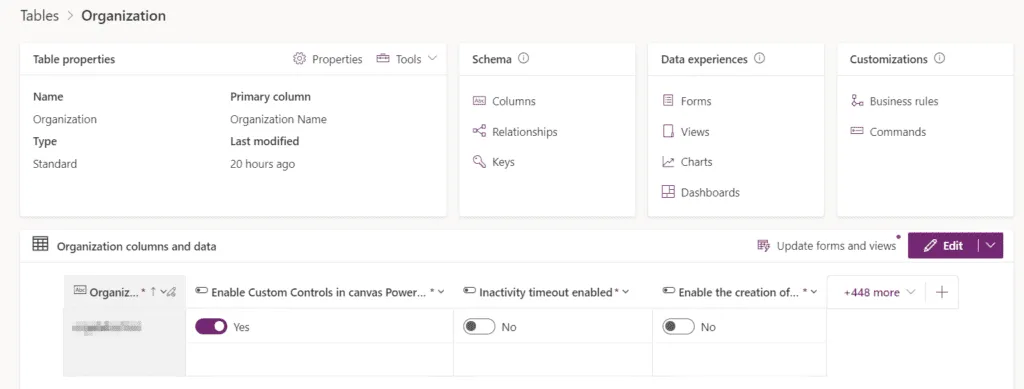The height and width of the screenshot is (389, 1024).
Task: Click the Organization columns and data heading
Action: [136, 246]
